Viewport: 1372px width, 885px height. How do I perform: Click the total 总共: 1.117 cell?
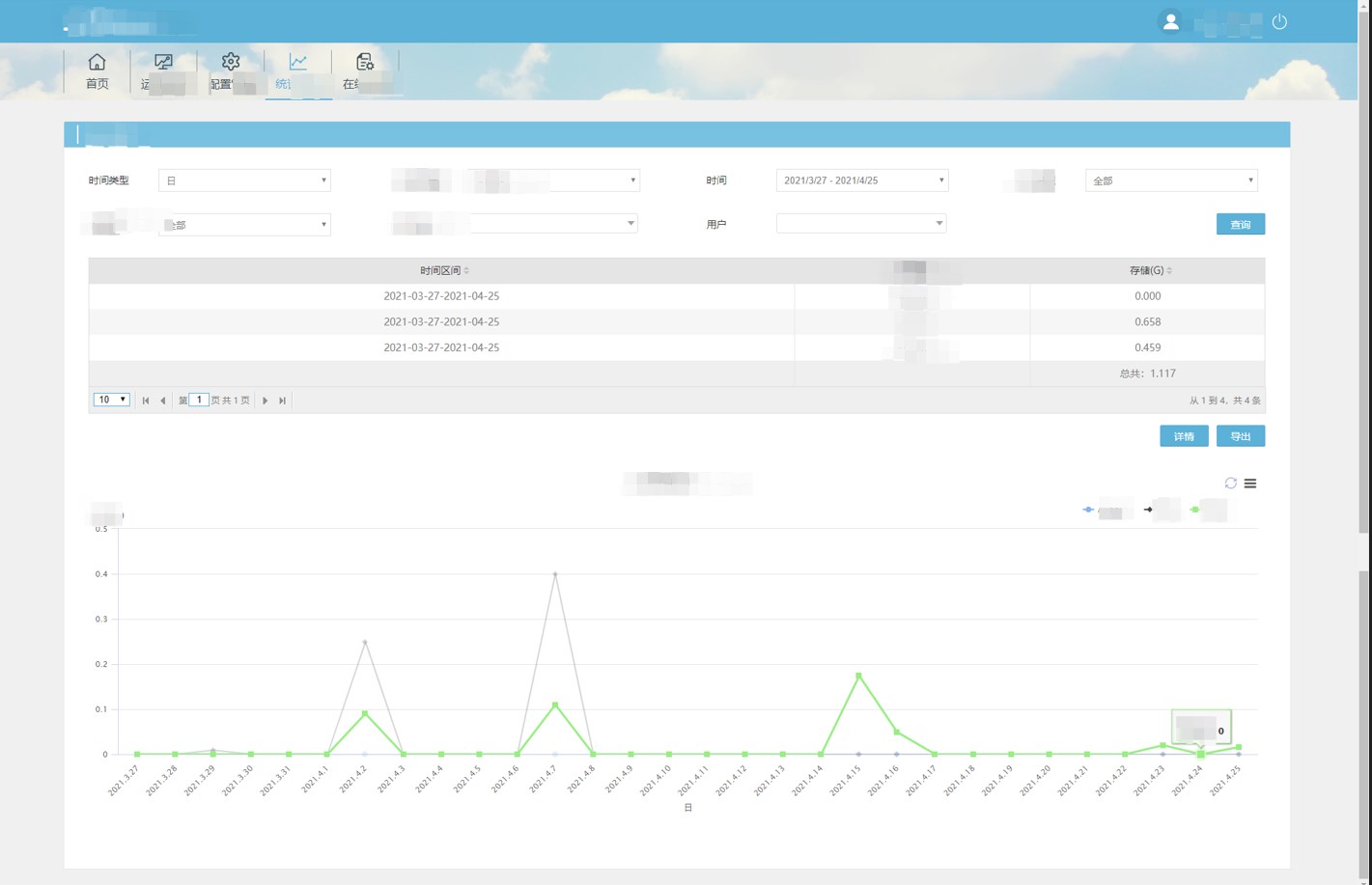point(1147,373)
